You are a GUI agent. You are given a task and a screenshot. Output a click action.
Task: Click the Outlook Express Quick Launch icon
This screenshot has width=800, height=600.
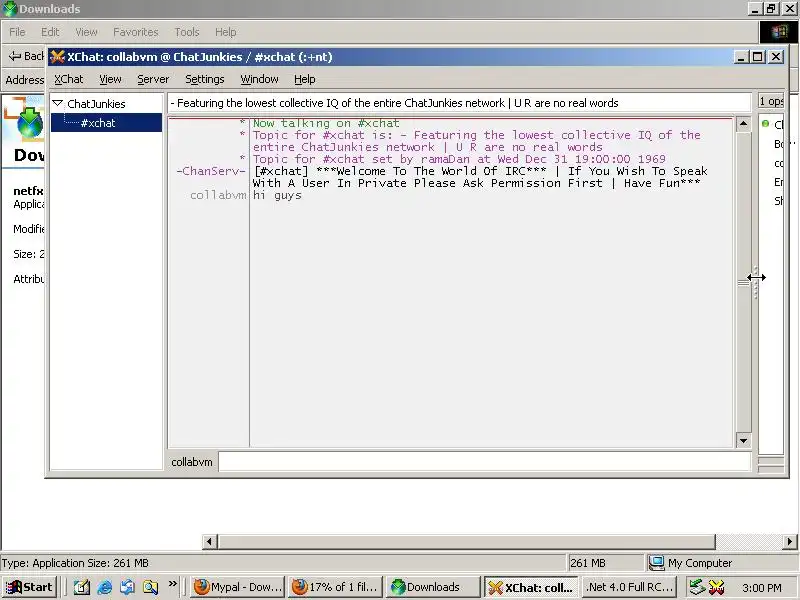(x=128, y=587)
